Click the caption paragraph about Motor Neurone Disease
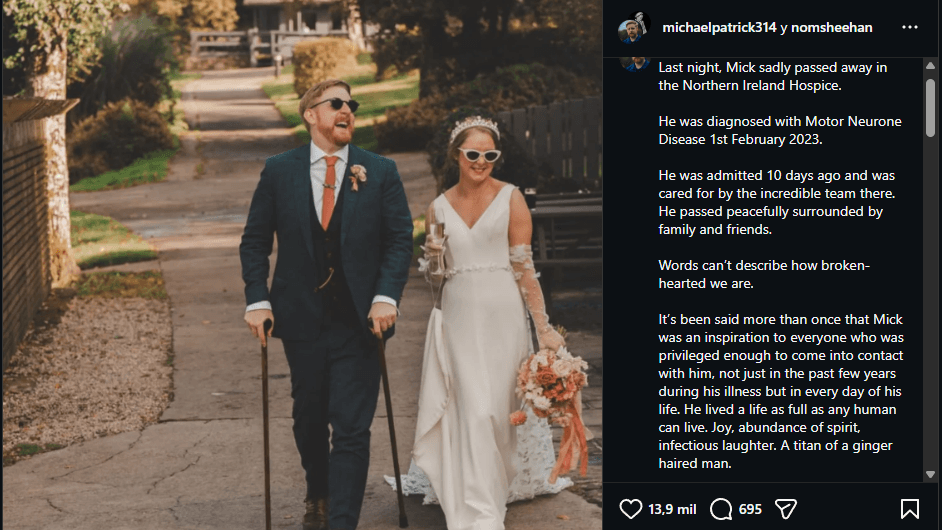Screen dimensions: 942x530 (779, 130)
